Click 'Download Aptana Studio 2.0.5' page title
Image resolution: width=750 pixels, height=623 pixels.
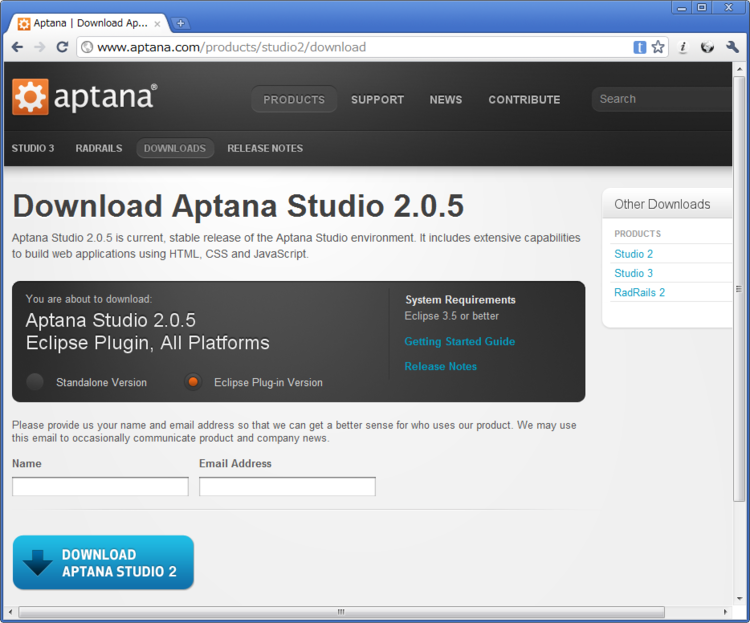(x=238, y=206)
